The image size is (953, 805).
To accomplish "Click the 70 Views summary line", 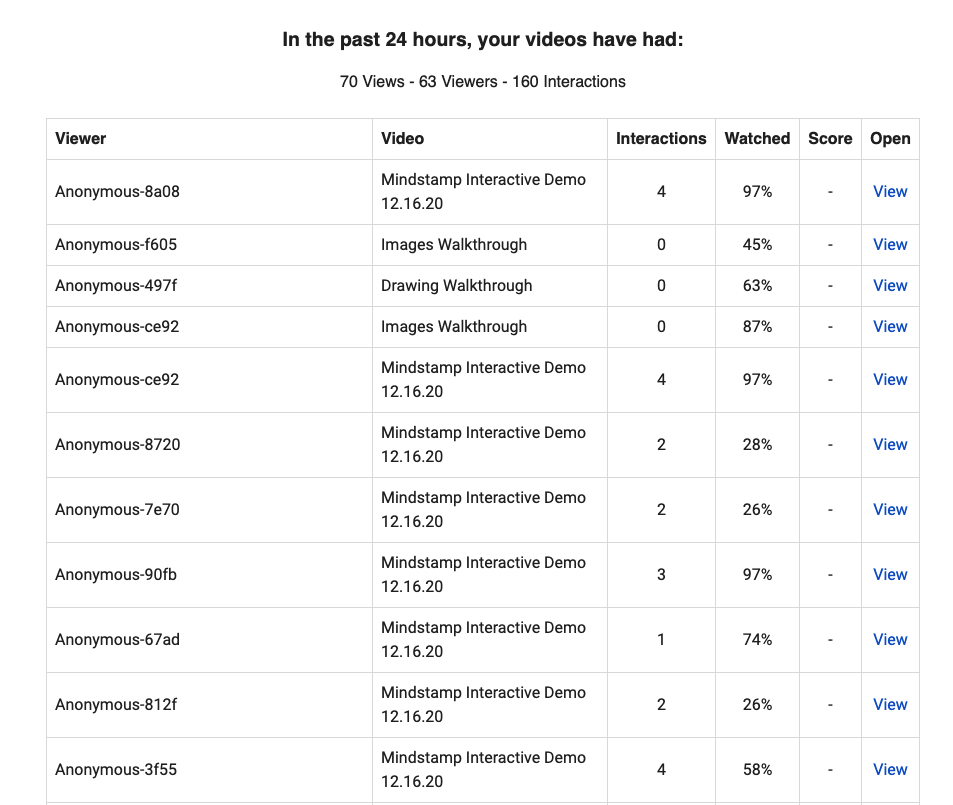I will point(483,81).
